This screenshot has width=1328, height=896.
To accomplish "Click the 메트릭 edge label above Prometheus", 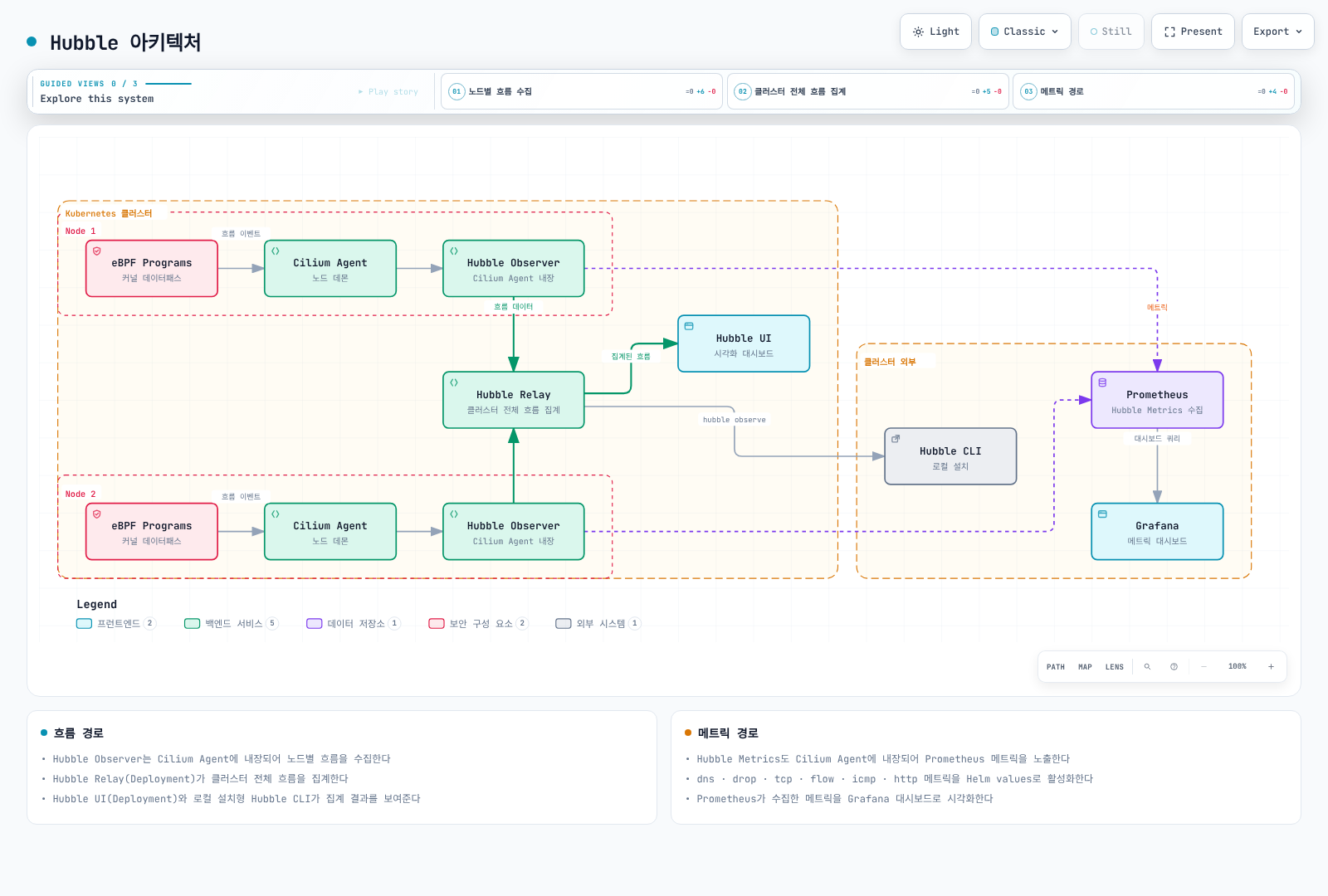I will pyautogui.click(x=1157, y=308).
